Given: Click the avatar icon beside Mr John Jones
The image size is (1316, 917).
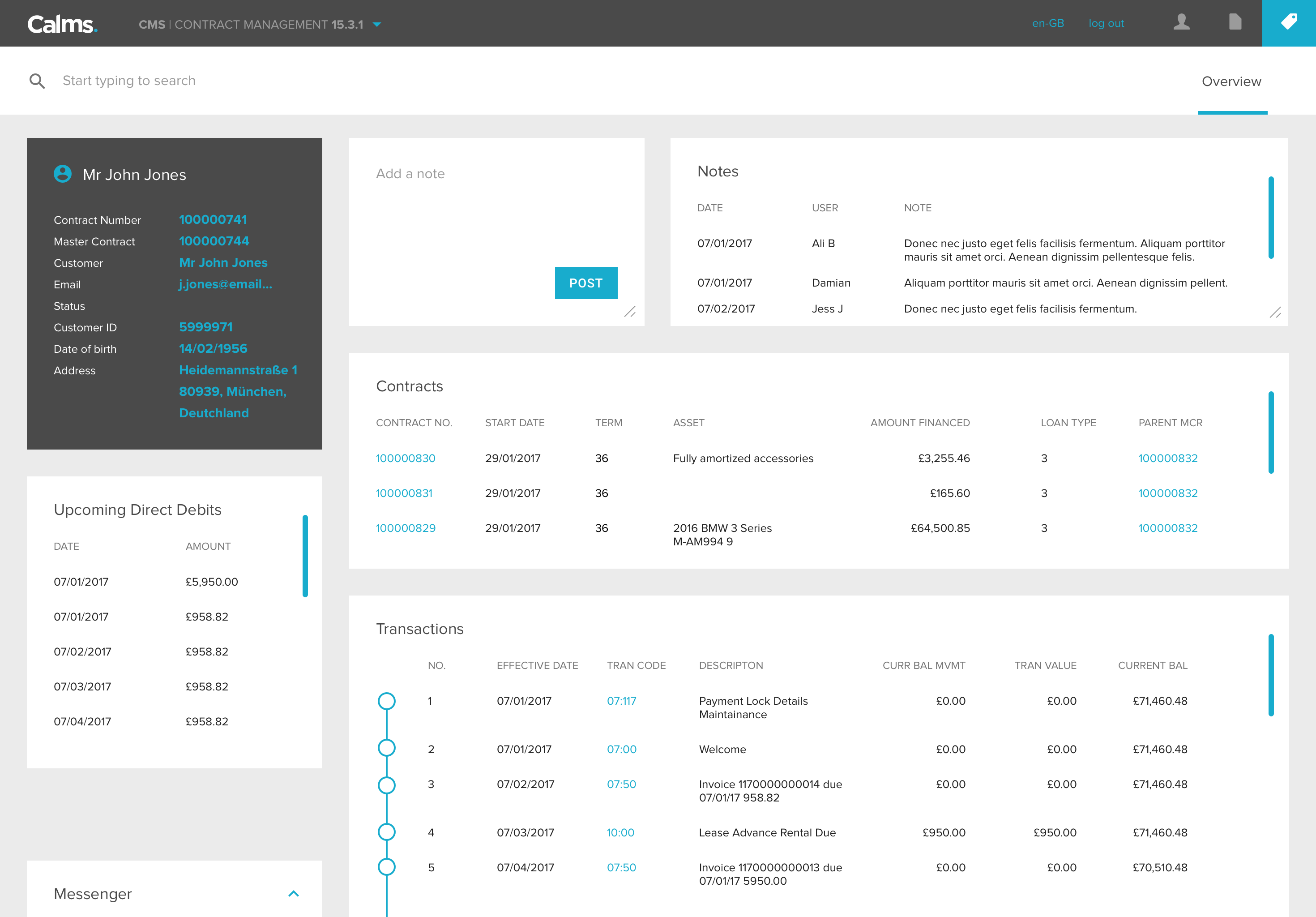Looking at the screenshot, I should tap(63, 174).
